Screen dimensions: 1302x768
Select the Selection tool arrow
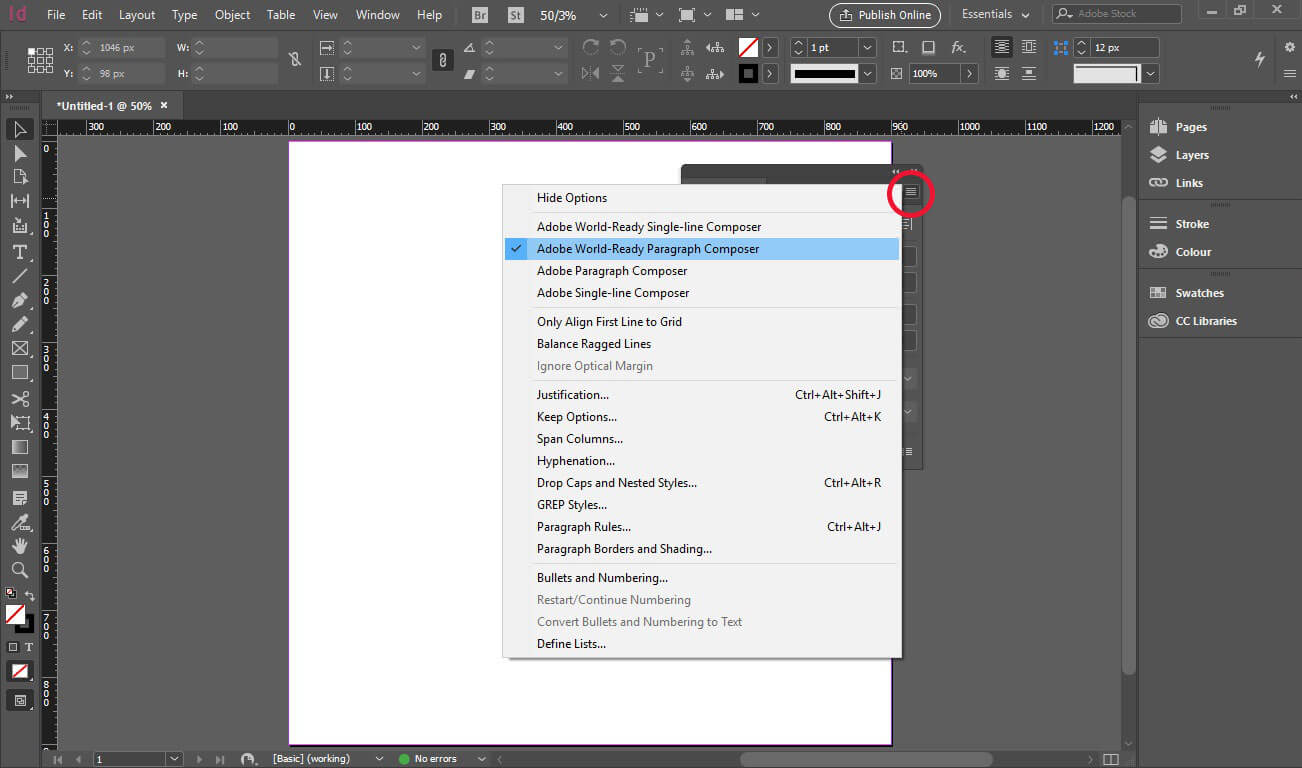pyautogui.click(x=20, y=129)
